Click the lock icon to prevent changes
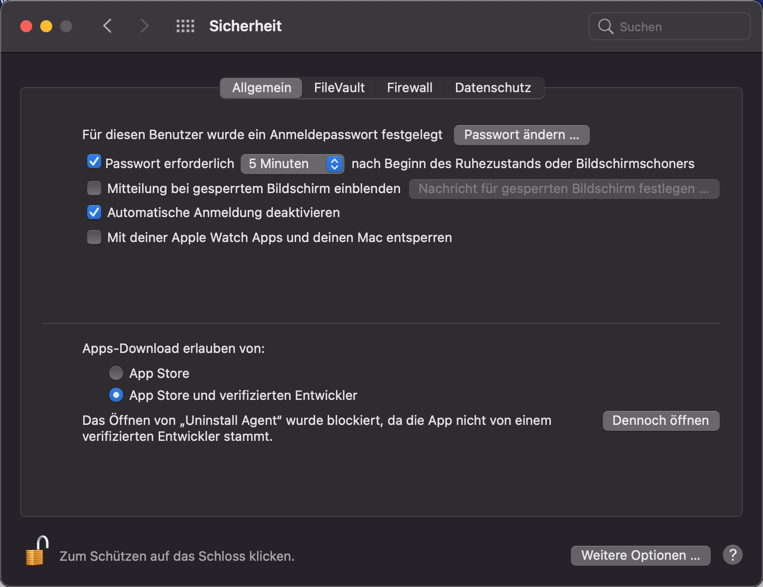 37,551
